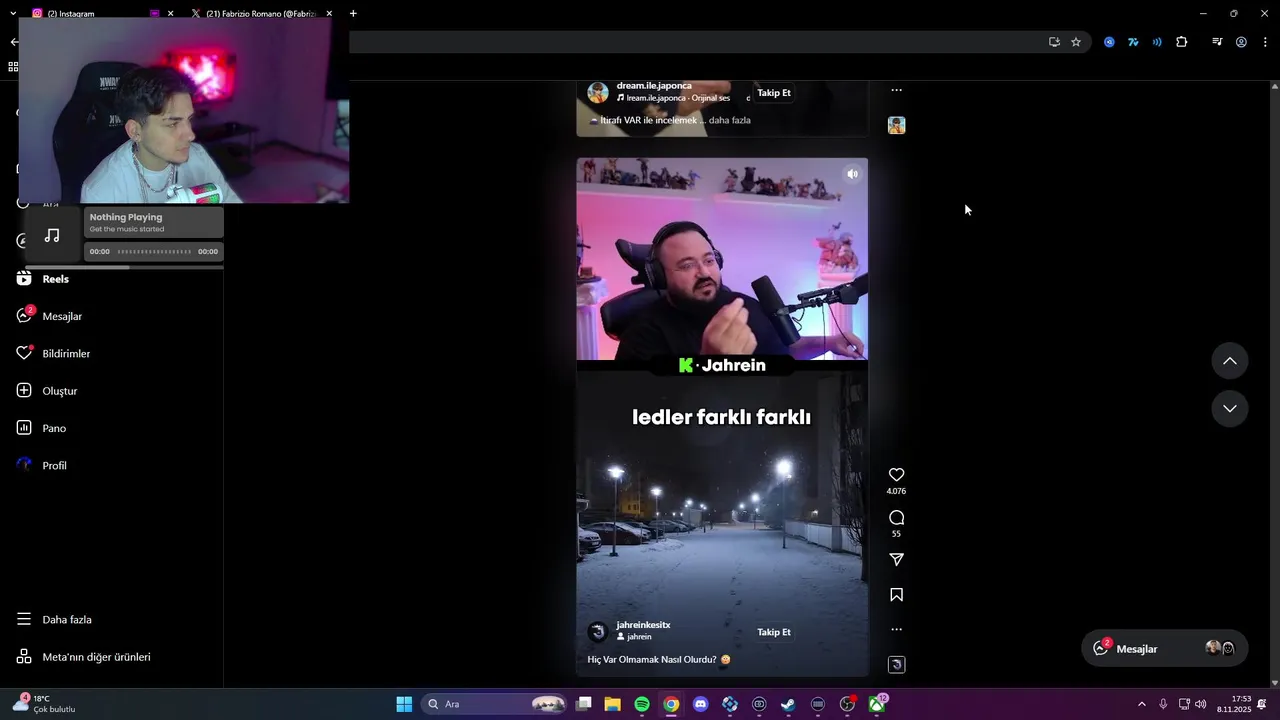The width and height of the screenshot is (1280, 720).
Task: Open the tab search dropdown
Action: tap(13, 13)
